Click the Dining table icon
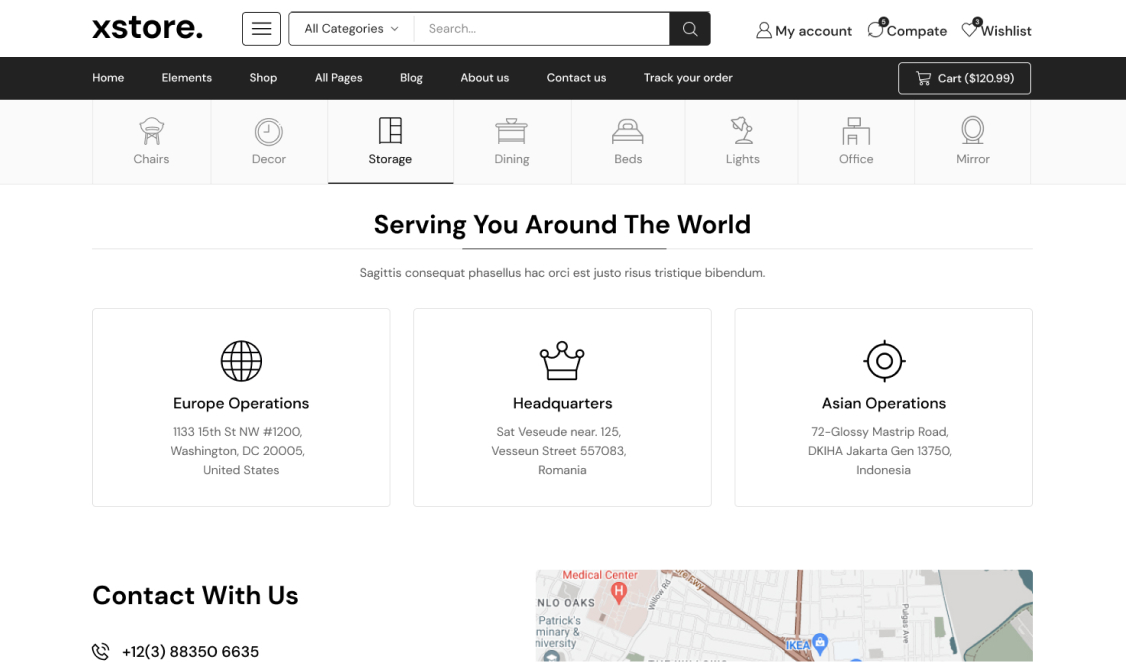 pos(511,131)
